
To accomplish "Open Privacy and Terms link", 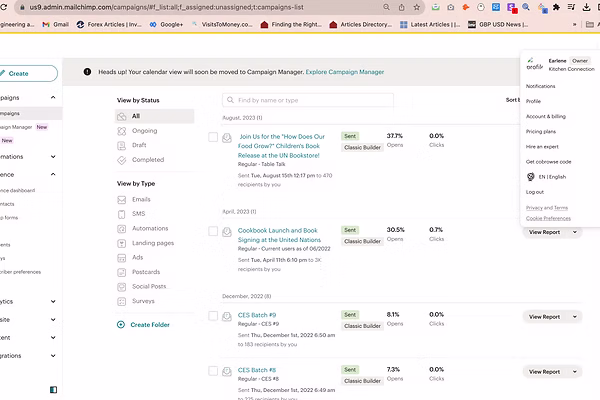I will pos(547,208).
